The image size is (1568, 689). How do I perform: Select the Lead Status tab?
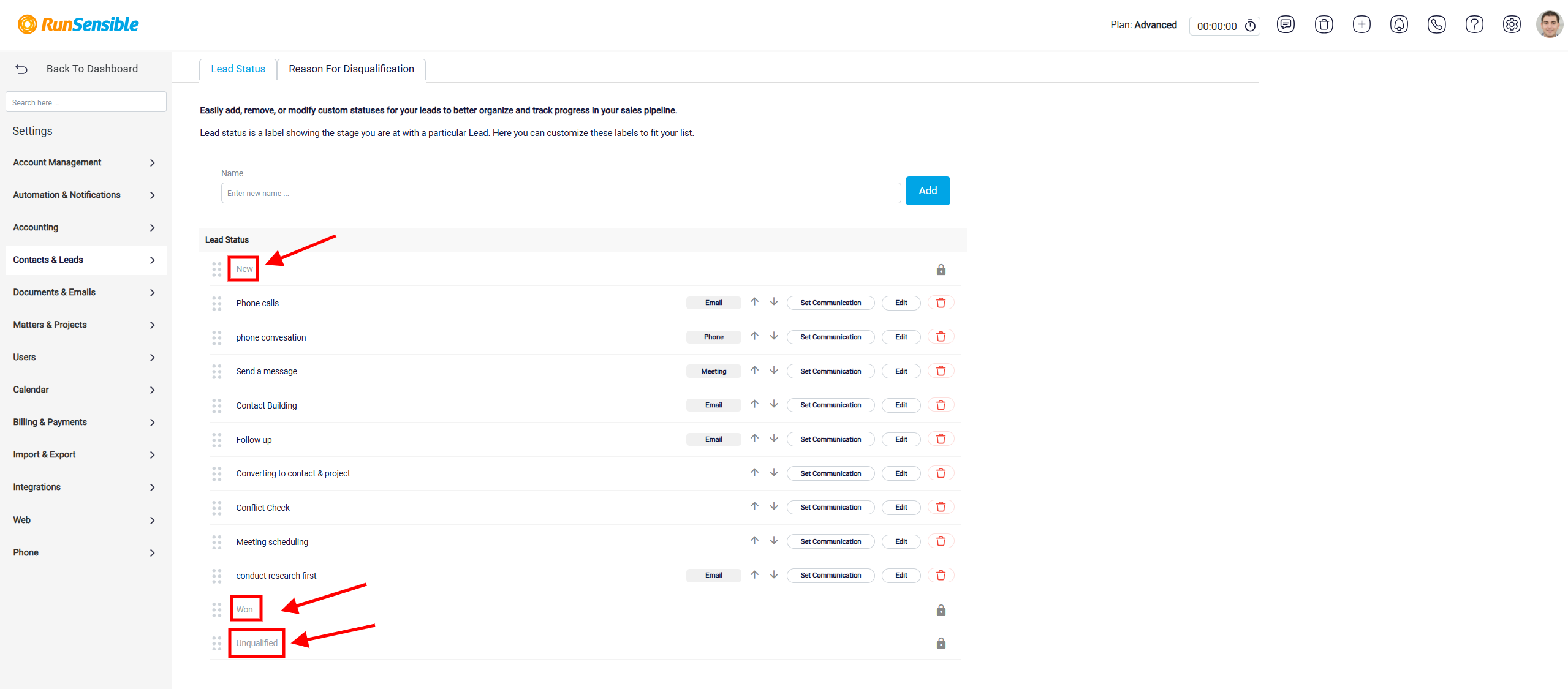(238, 69)
